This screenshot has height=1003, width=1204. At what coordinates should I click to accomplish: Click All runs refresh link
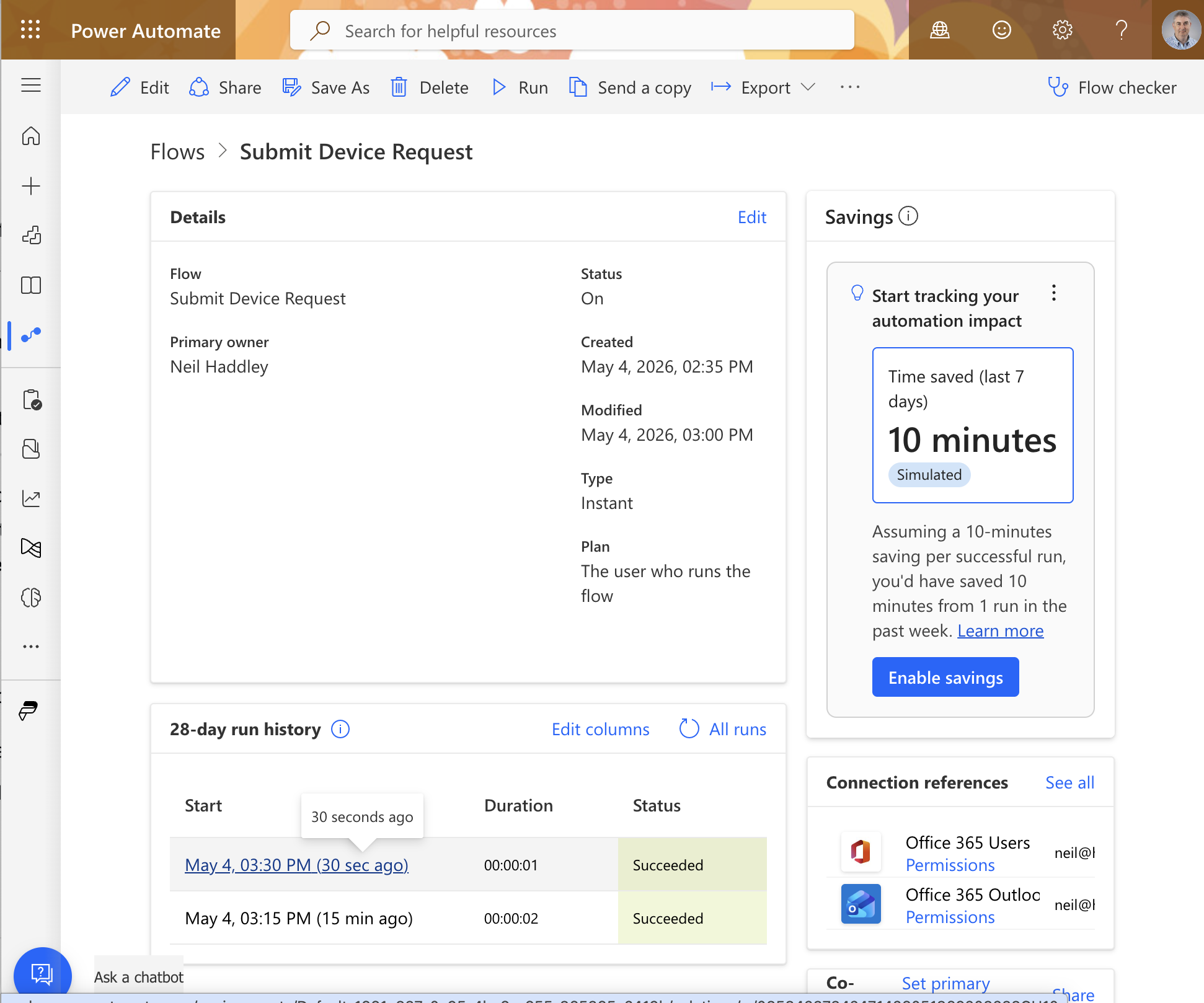tap(723, 729)
